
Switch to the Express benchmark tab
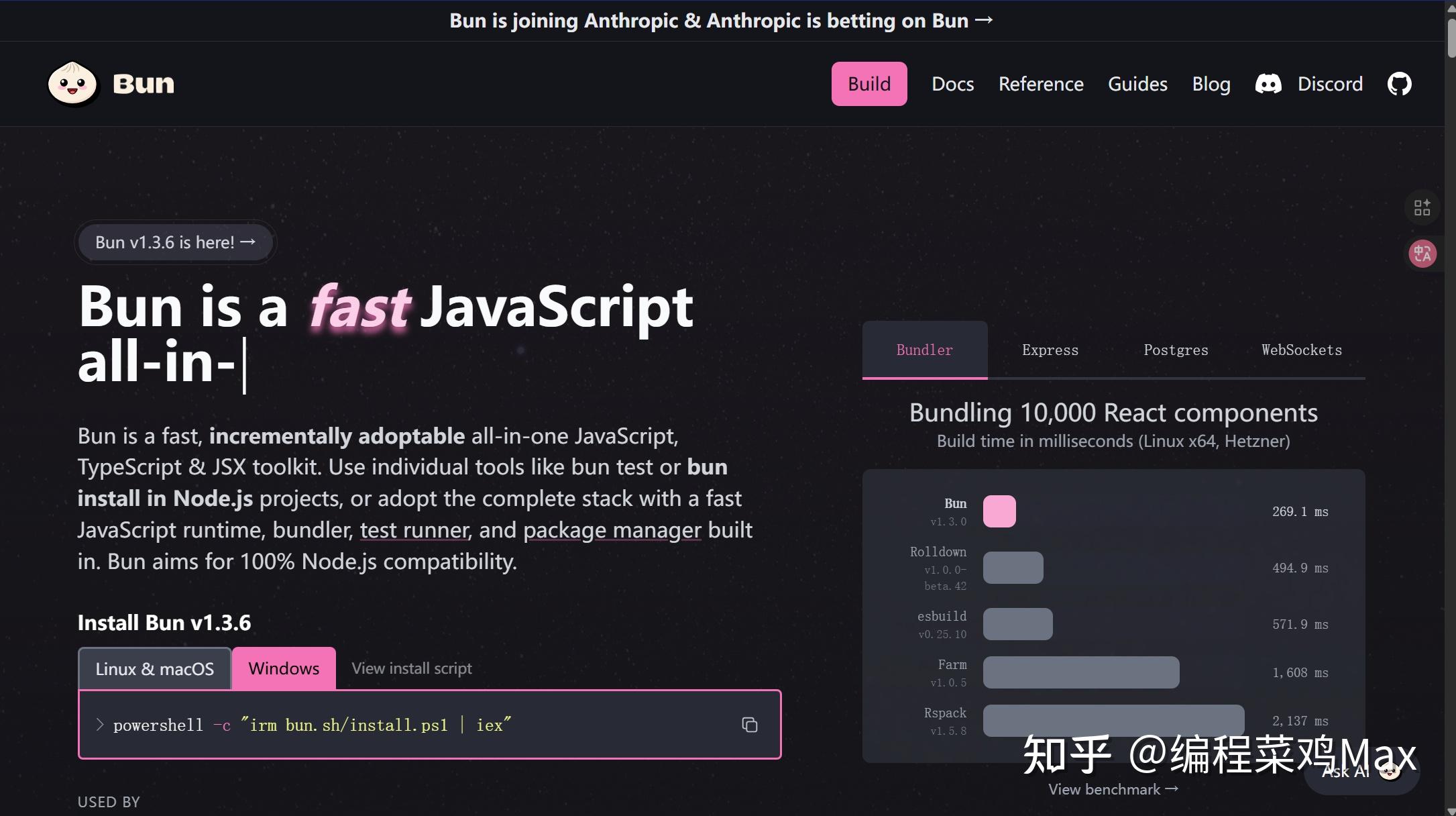(1050, 350)
